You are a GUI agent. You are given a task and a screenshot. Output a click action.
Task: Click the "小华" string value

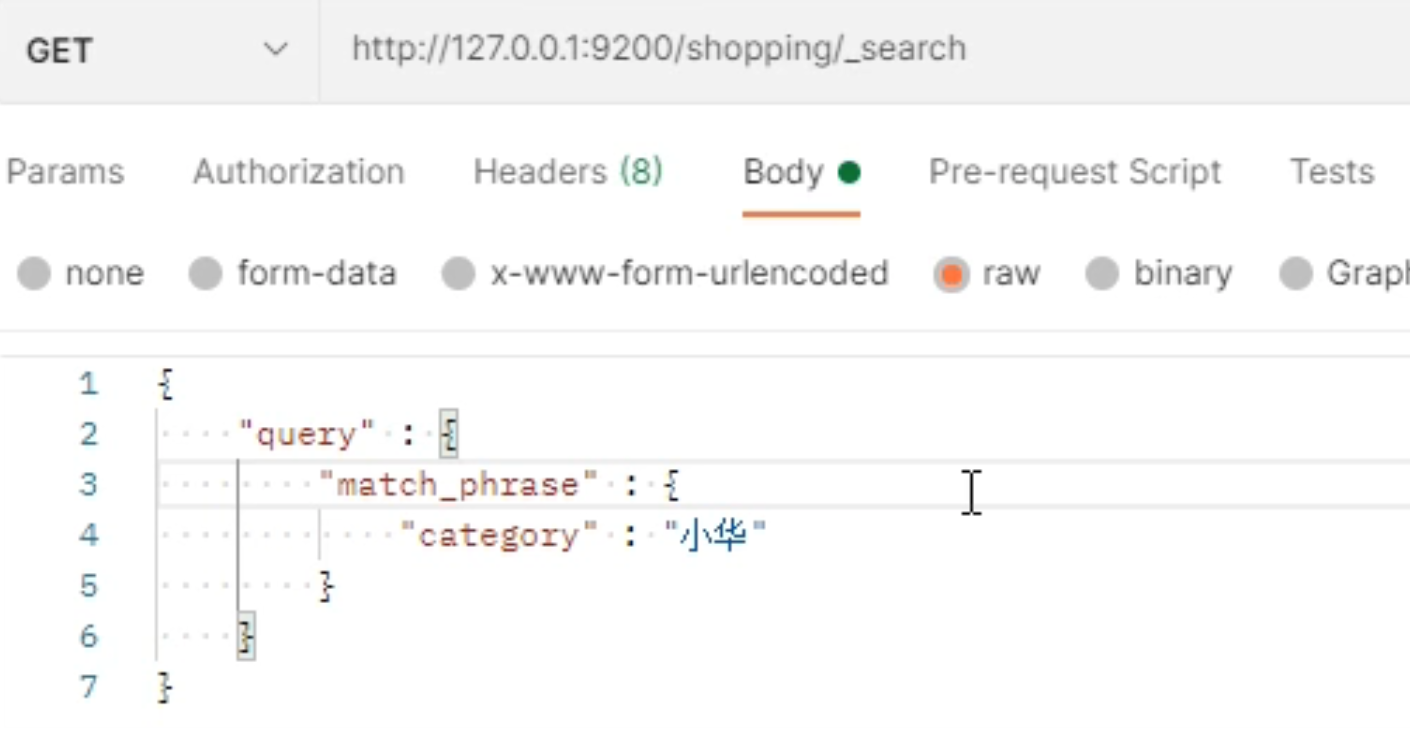click(715, 536)
